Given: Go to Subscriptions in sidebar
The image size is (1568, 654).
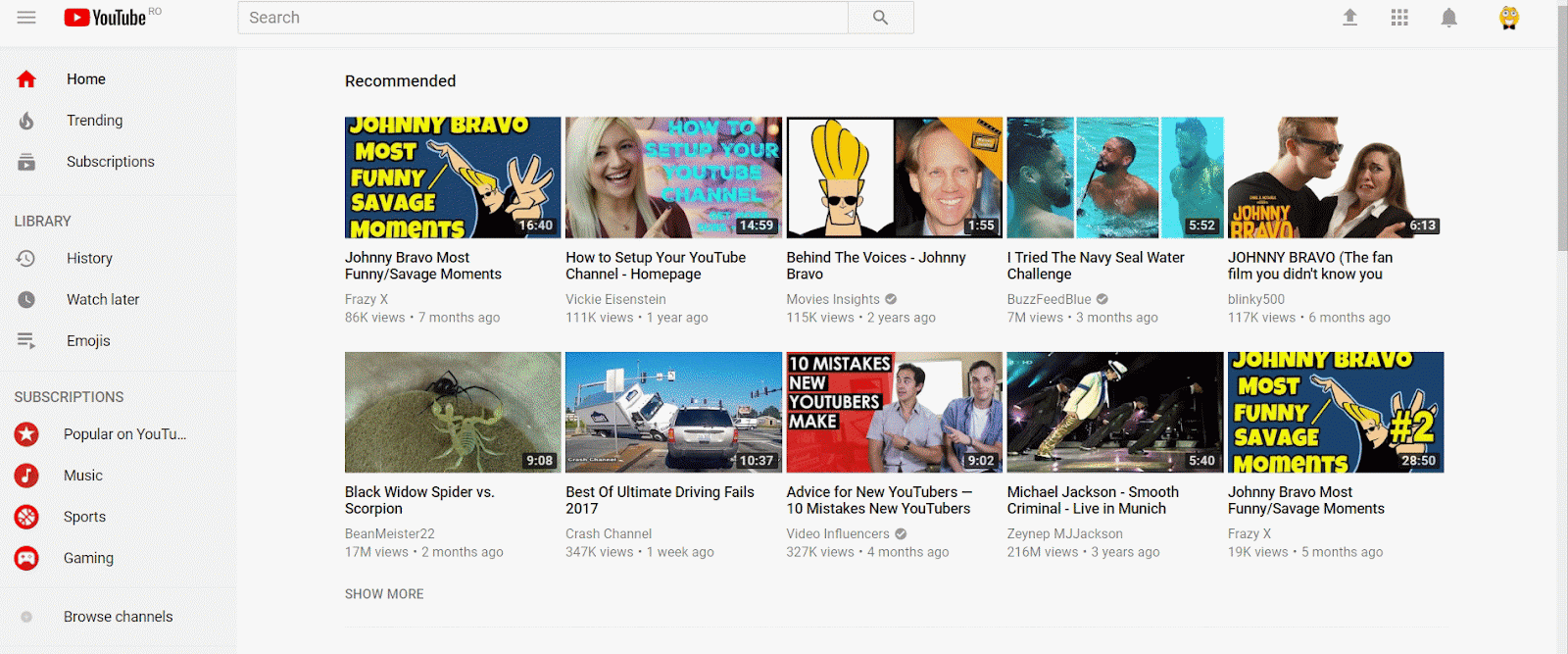Looking at the screenshot, I should pyautogui.click(x=110, y=162).
